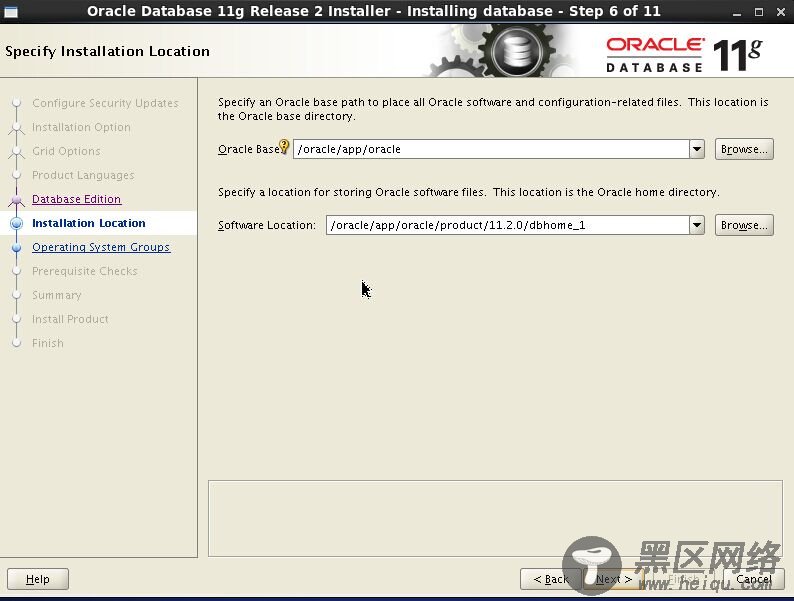Click the Installation Option step label
Screen dimensions: 794x601
[x=81, y=127]
